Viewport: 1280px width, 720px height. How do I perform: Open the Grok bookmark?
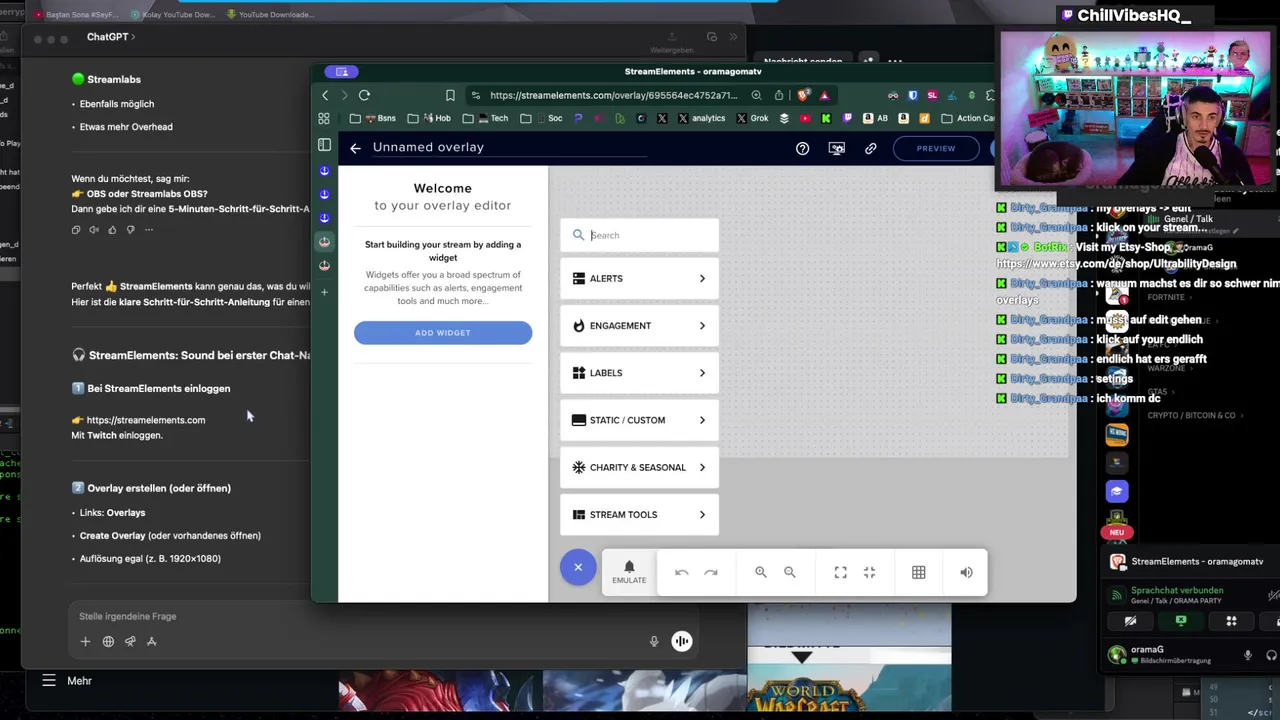752,118
